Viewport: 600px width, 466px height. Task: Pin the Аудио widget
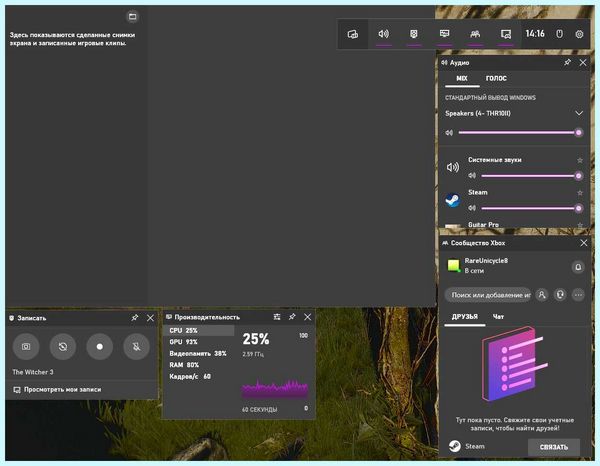click(567, 62)
